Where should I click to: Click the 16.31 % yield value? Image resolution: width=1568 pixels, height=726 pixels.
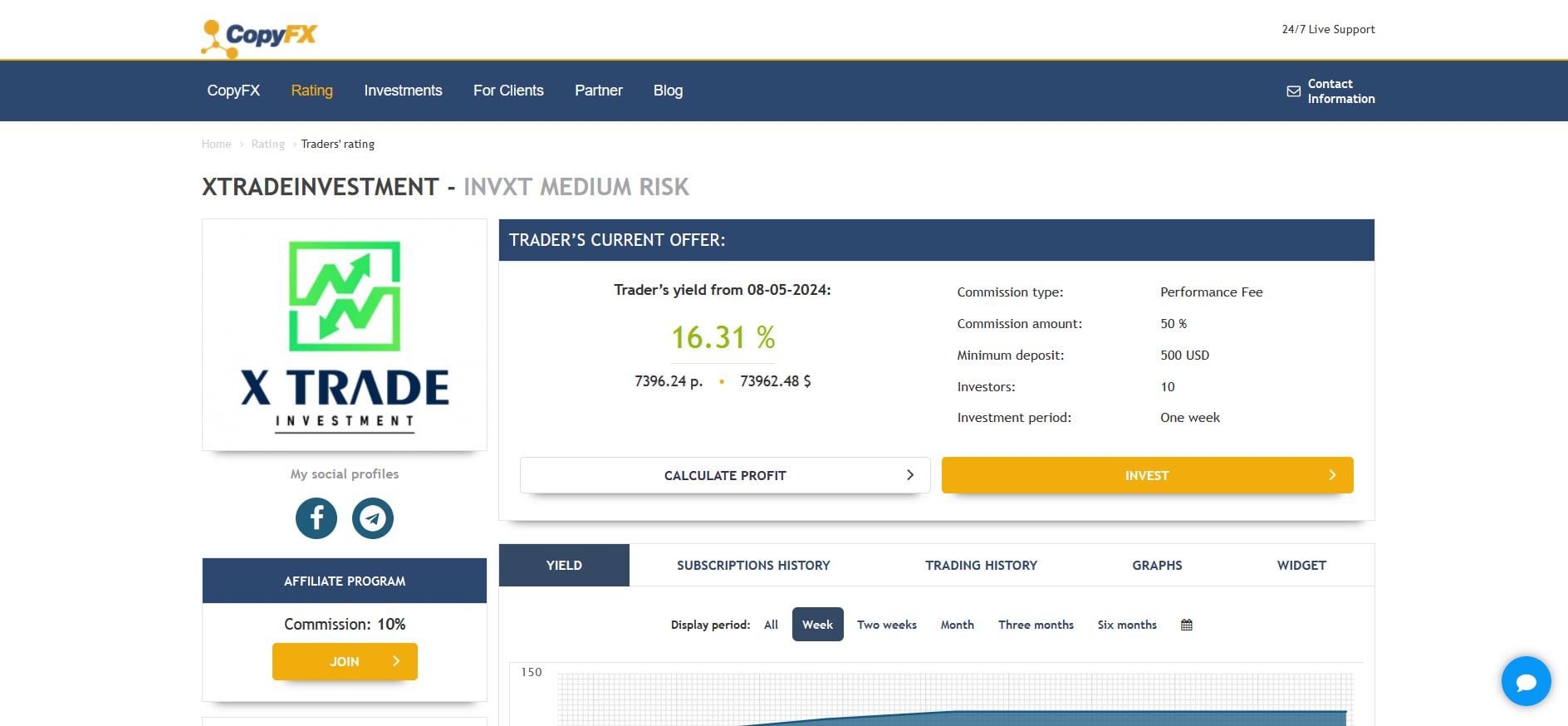tap(723, 337)
